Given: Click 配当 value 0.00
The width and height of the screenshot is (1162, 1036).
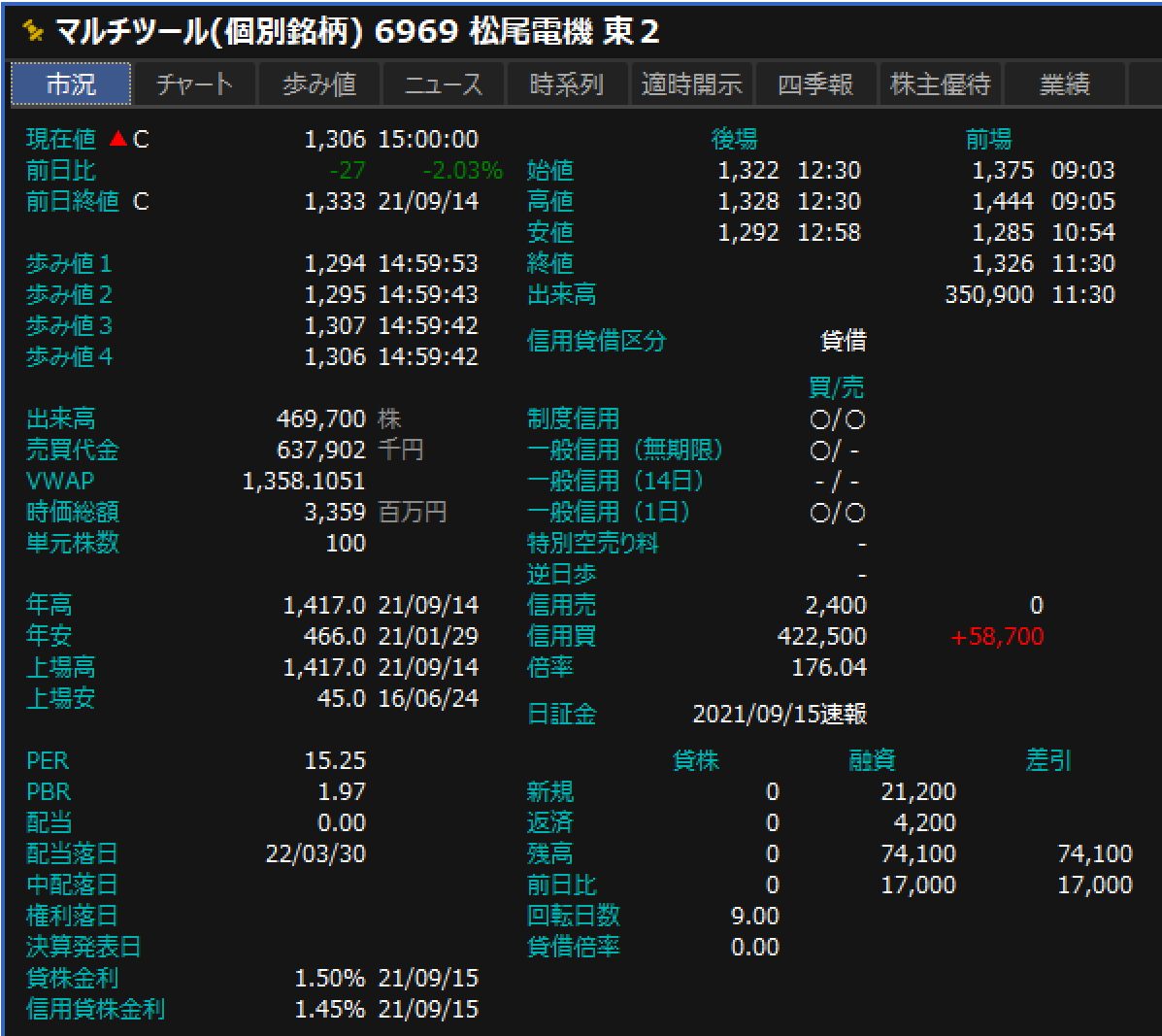Looking at the screenshot, I should 342,823.
